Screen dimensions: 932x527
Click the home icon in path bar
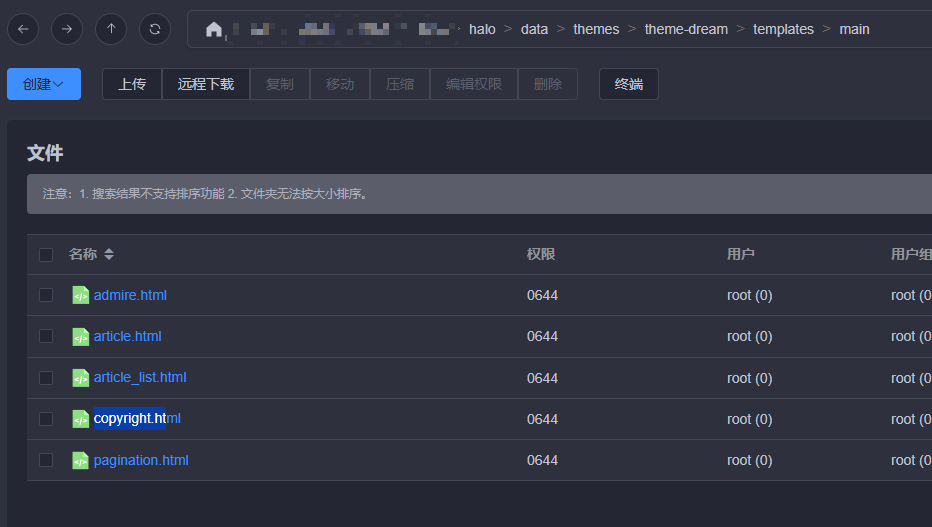coord(213,30)
